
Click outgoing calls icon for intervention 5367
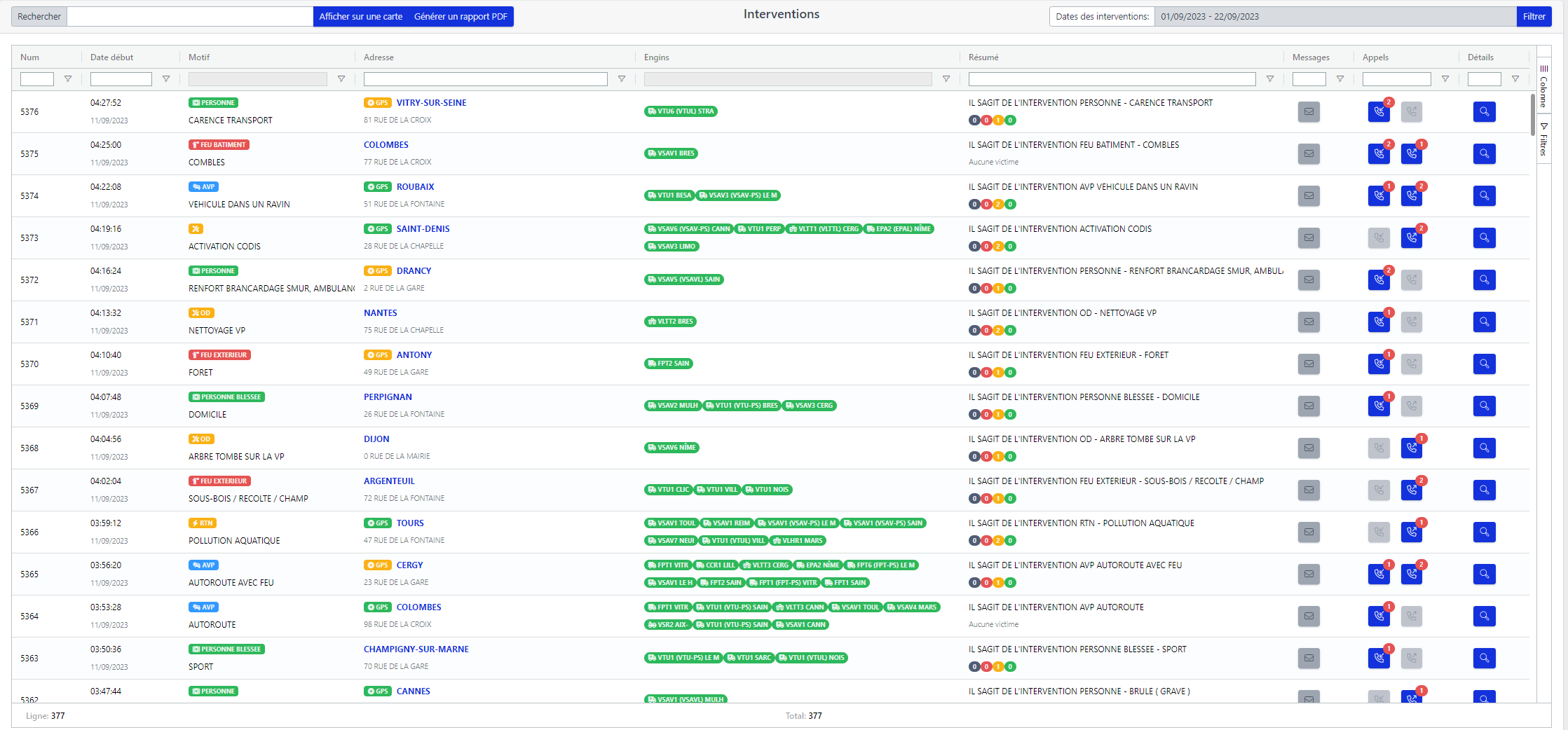coord(1411,490)
